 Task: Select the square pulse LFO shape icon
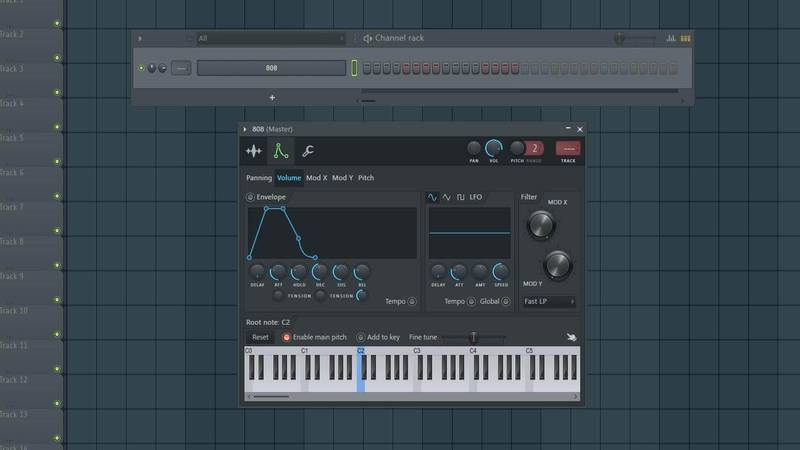click(461, 197)
